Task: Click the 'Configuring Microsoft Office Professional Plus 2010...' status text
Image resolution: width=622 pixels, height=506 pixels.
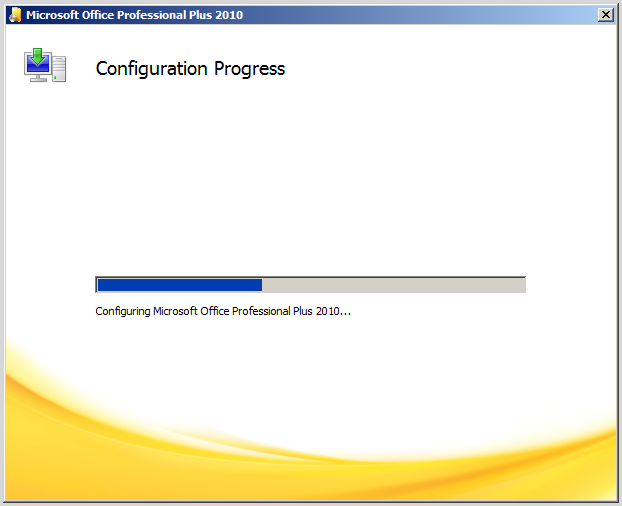Action: click(223, 311)
